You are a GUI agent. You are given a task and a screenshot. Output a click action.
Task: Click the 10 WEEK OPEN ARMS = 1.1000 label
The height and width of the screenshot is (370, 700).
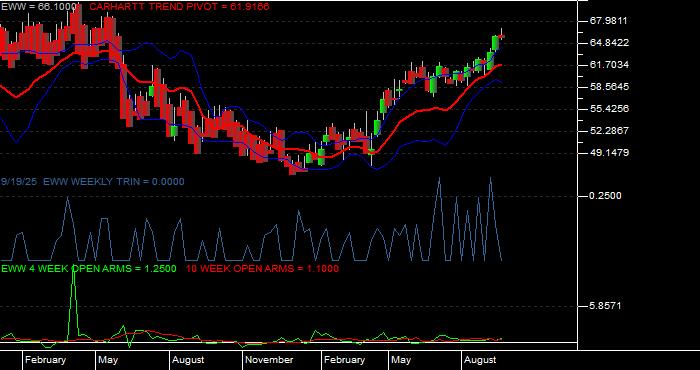point(262,269)
